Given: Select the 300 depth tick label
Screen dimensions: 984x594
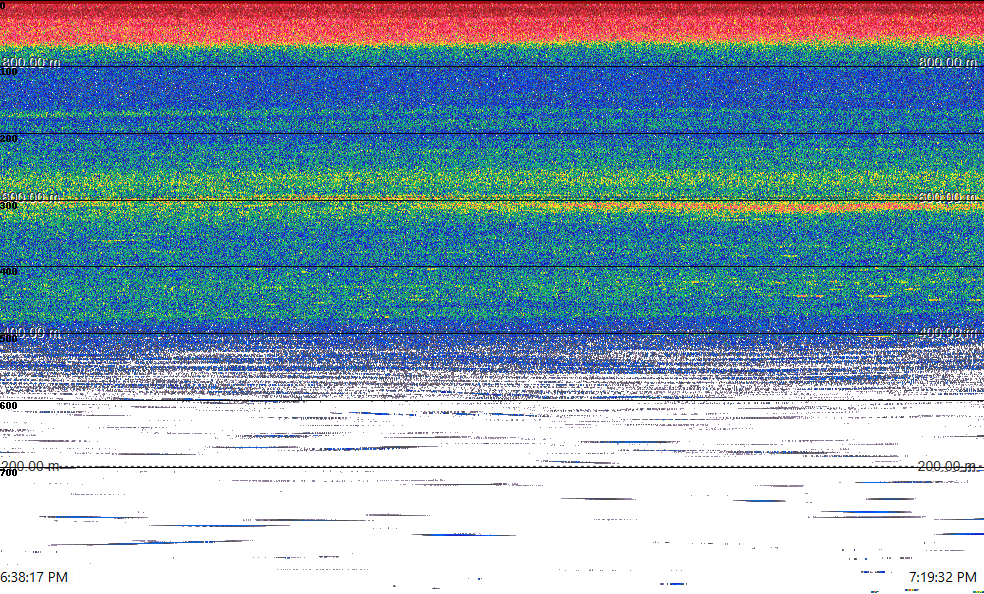Looking at the screenshot, I should [9, 205].
